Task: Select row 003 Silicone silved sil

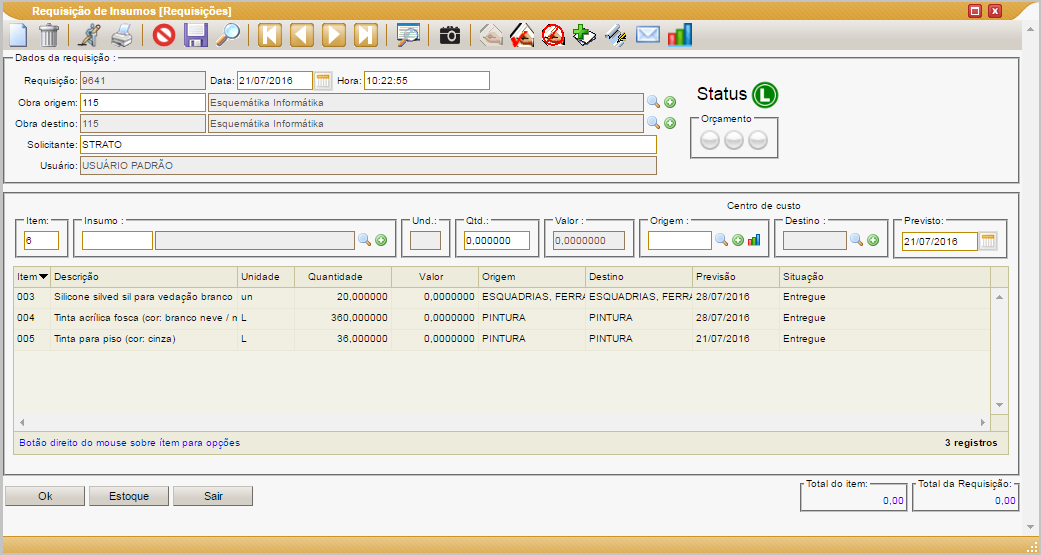Action: pos(502,297)
